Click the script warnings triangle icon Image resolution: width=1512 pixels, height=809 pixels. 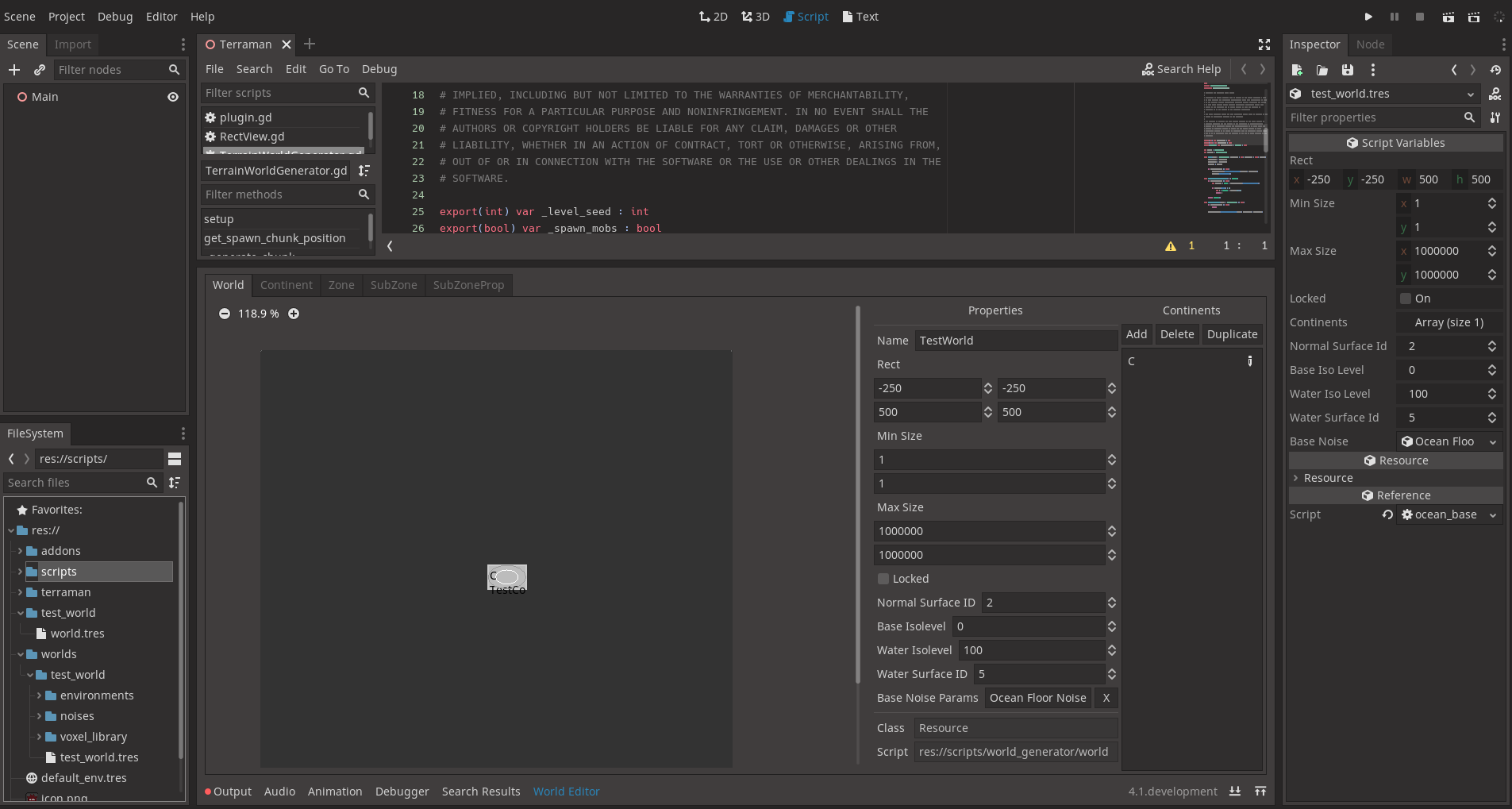point(1171,246)
